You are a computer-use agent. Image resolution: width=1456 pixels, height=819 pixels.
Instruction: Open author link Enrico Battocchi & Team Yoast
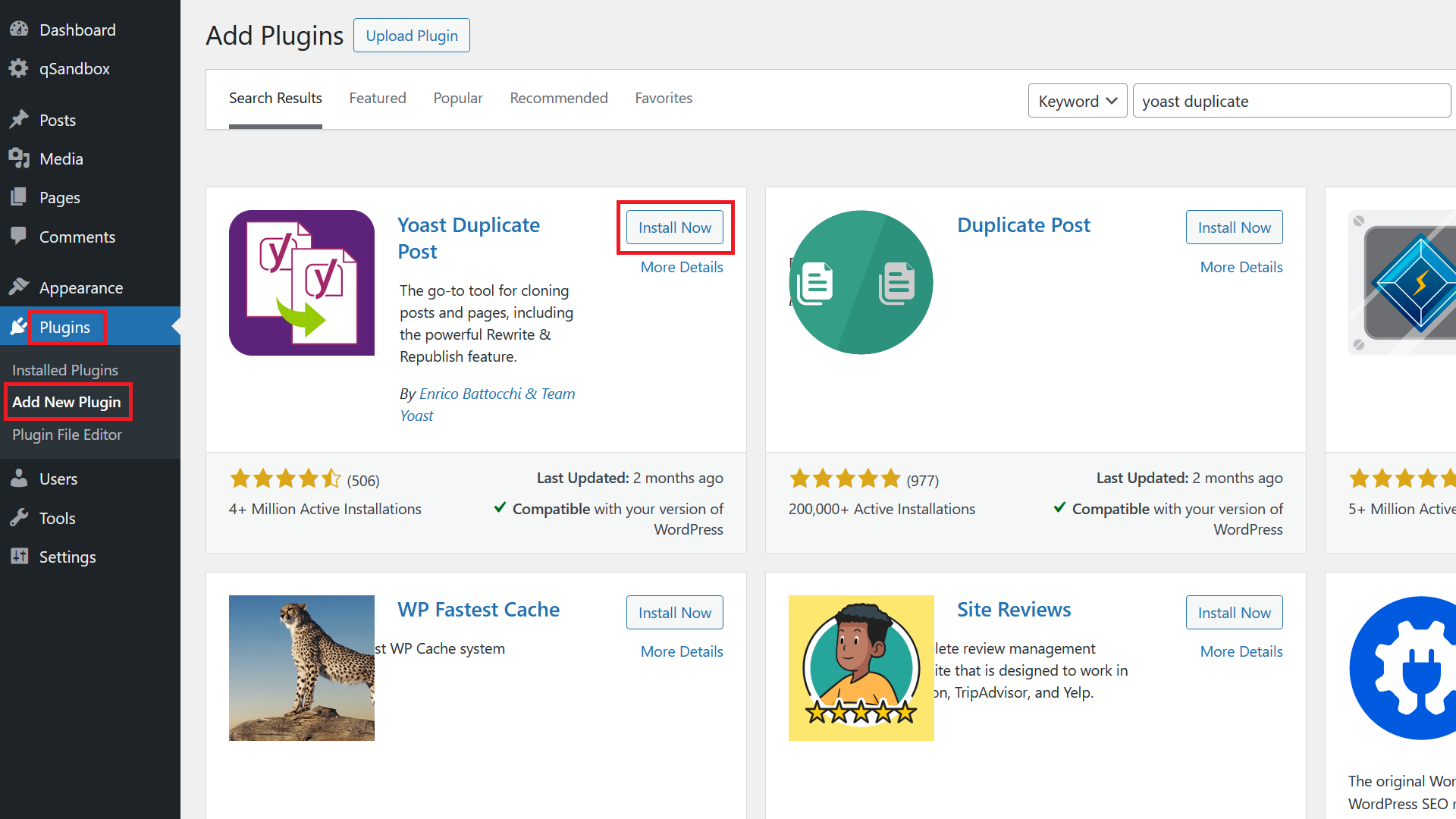[487, 404]
